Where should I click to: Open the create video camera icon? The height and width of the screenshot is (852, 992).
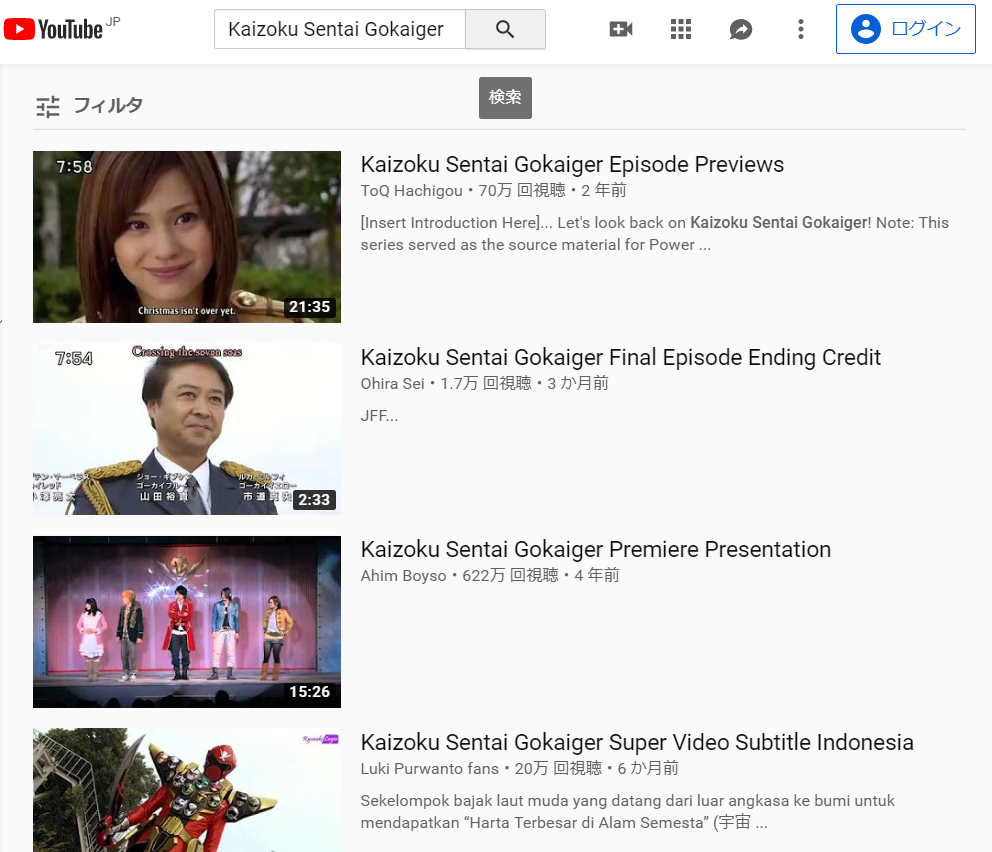[x=621, y=29]
